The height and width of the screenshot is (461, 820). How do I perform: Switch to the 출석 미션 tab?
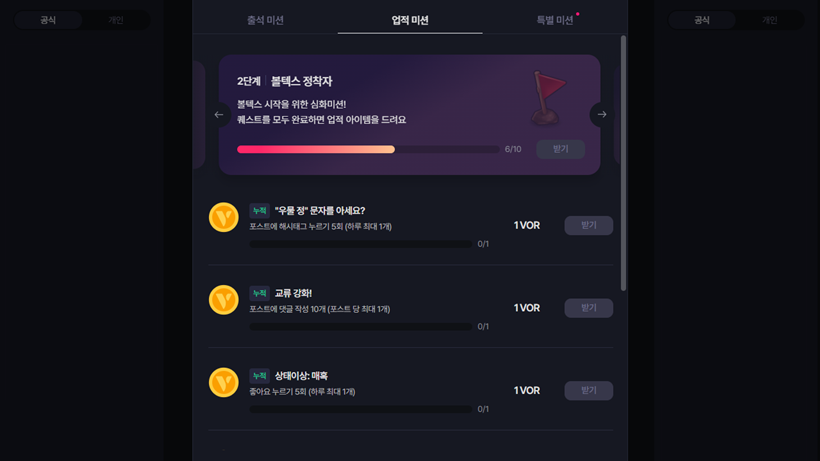click(265, 20)
